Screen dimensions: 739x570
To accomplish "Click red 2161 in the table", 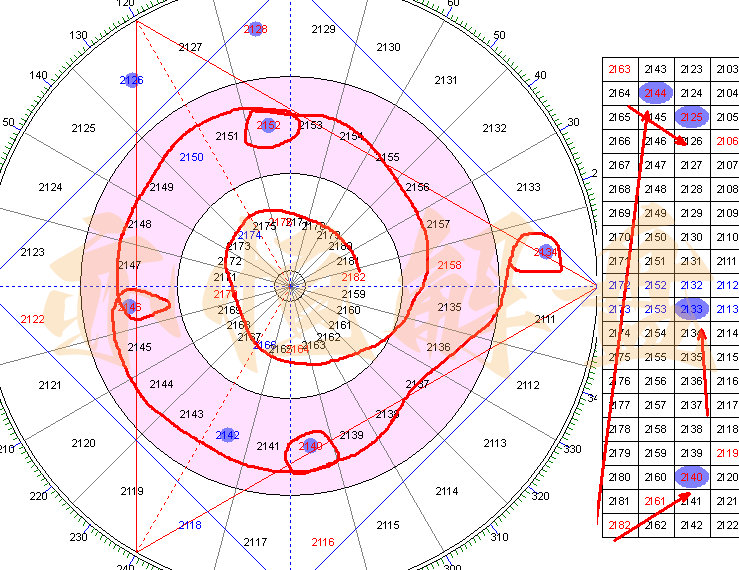I will click(655, 501).
